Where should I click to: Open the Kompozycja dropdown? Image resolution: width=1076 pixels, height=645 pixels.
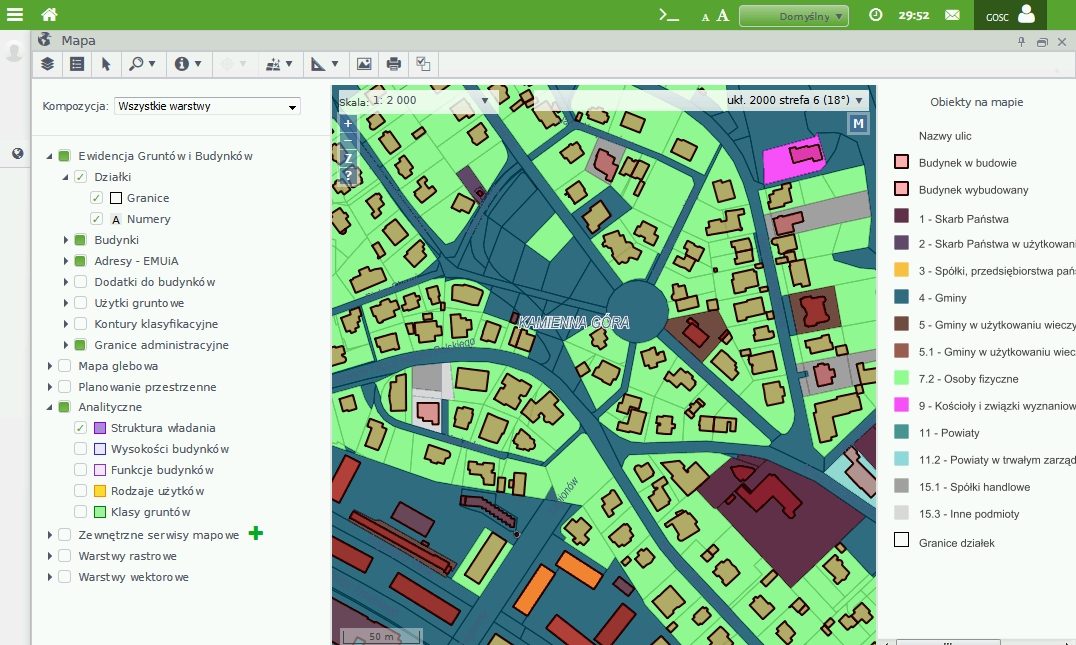click(207, 106)
